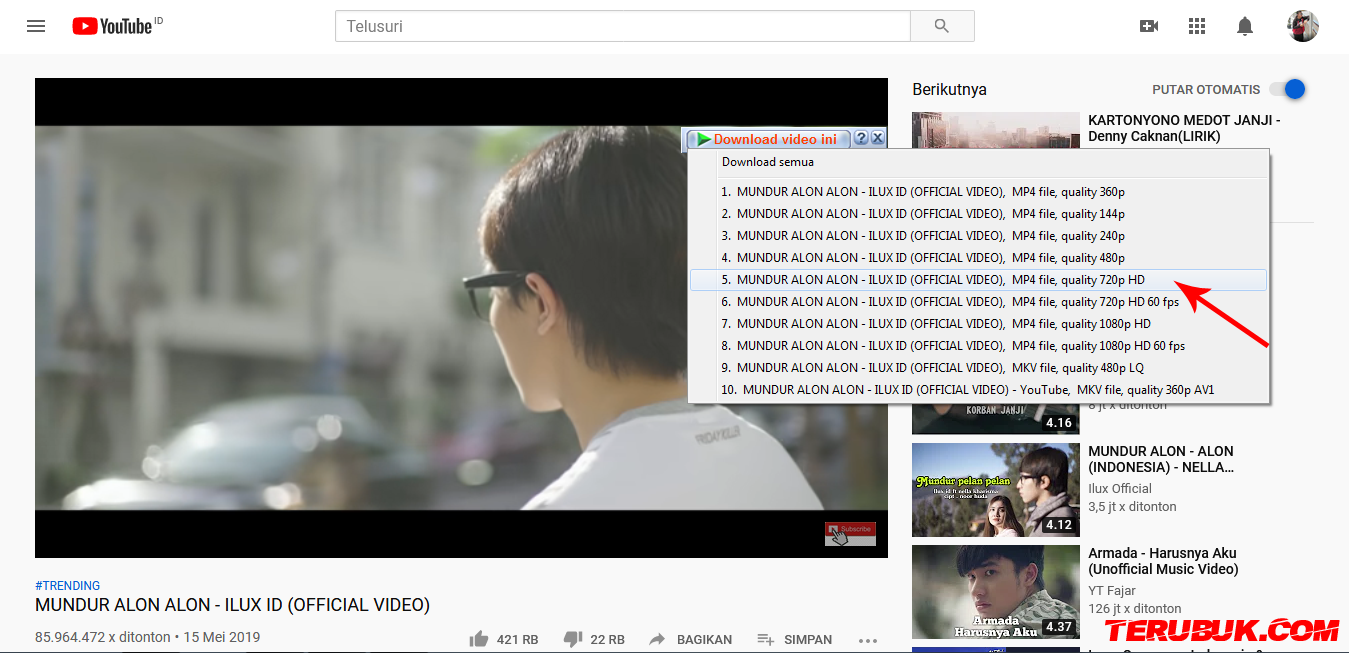Click the video title Mundur Alon Alon
This screenshot has width=1349, height=653.
pyautogui.click(x=232, y=605)
